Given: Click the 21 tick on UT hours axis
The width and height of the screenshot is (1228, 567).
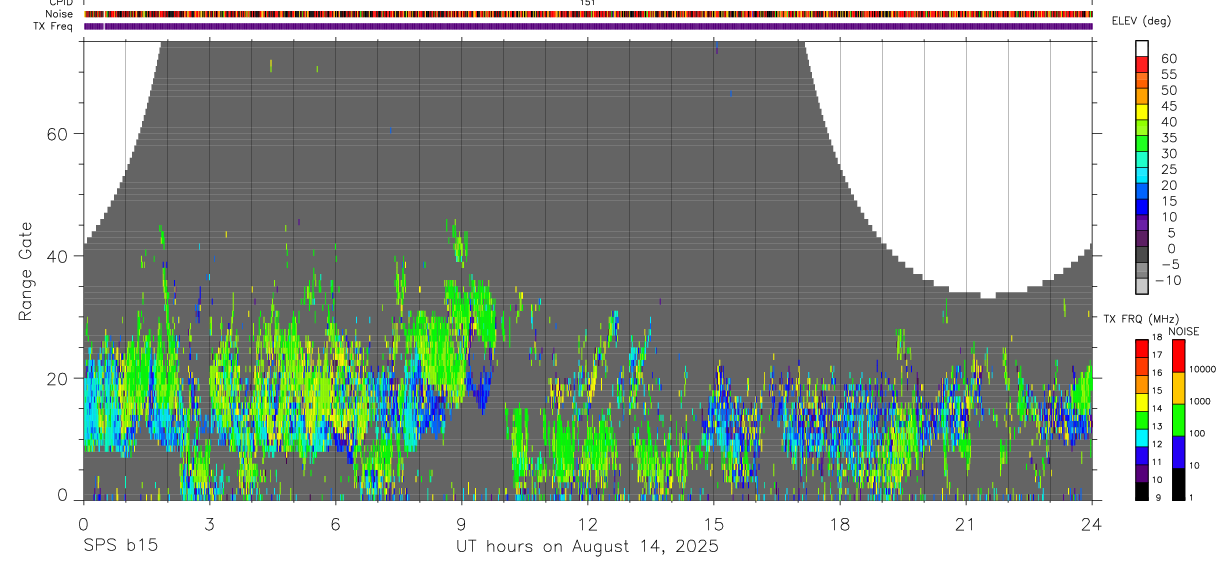Looking at the screenshot, I should pos(966,524).
